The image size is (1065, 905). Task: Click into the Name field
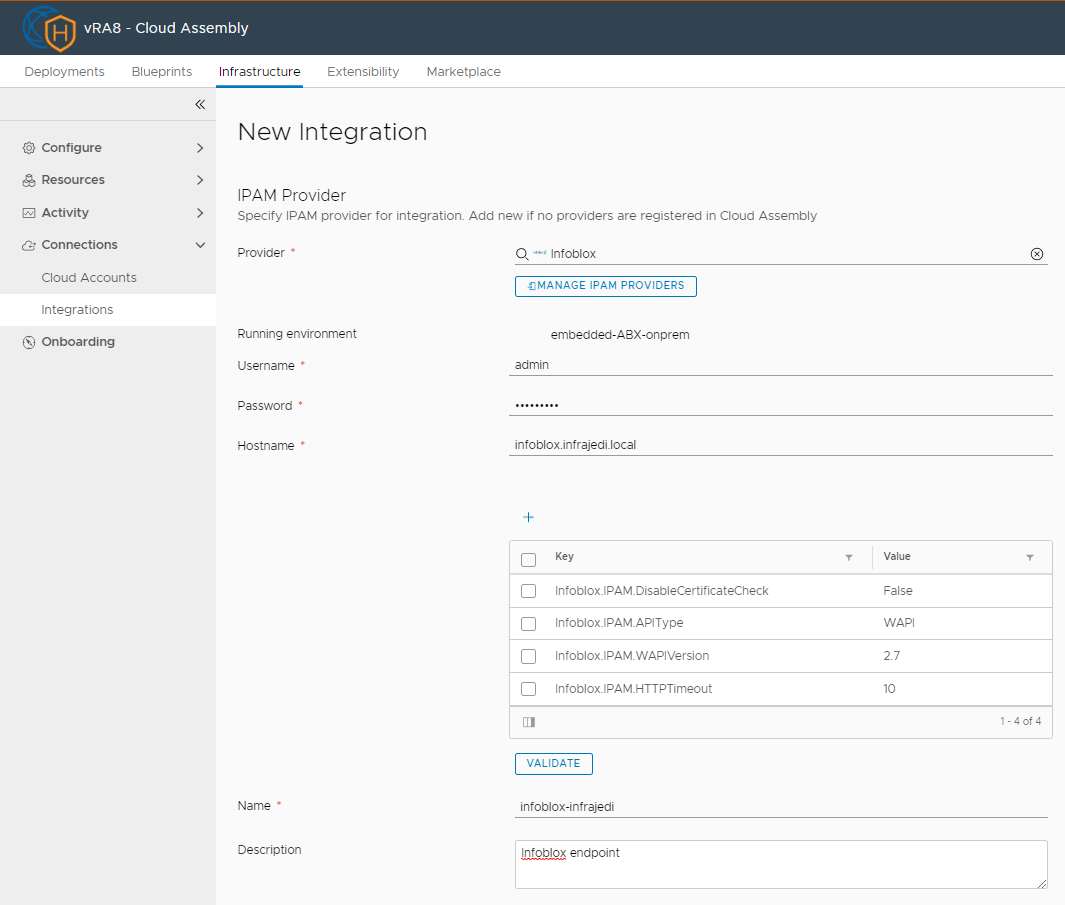click(x=781, y=806)
